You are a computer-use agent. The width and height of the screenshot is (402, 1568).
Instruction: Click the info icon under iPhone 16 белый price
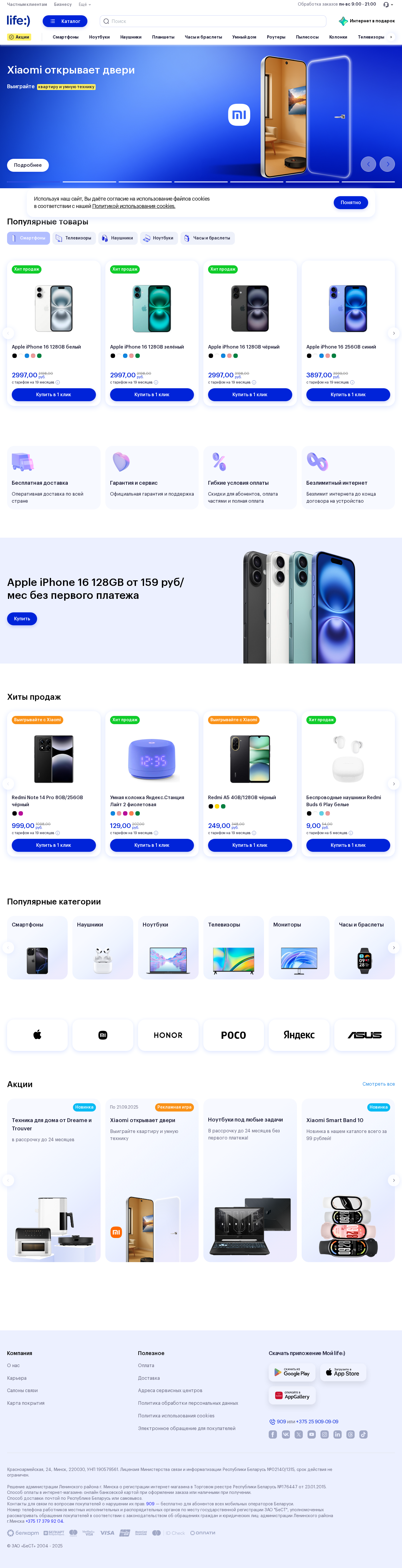pos(58,382)
